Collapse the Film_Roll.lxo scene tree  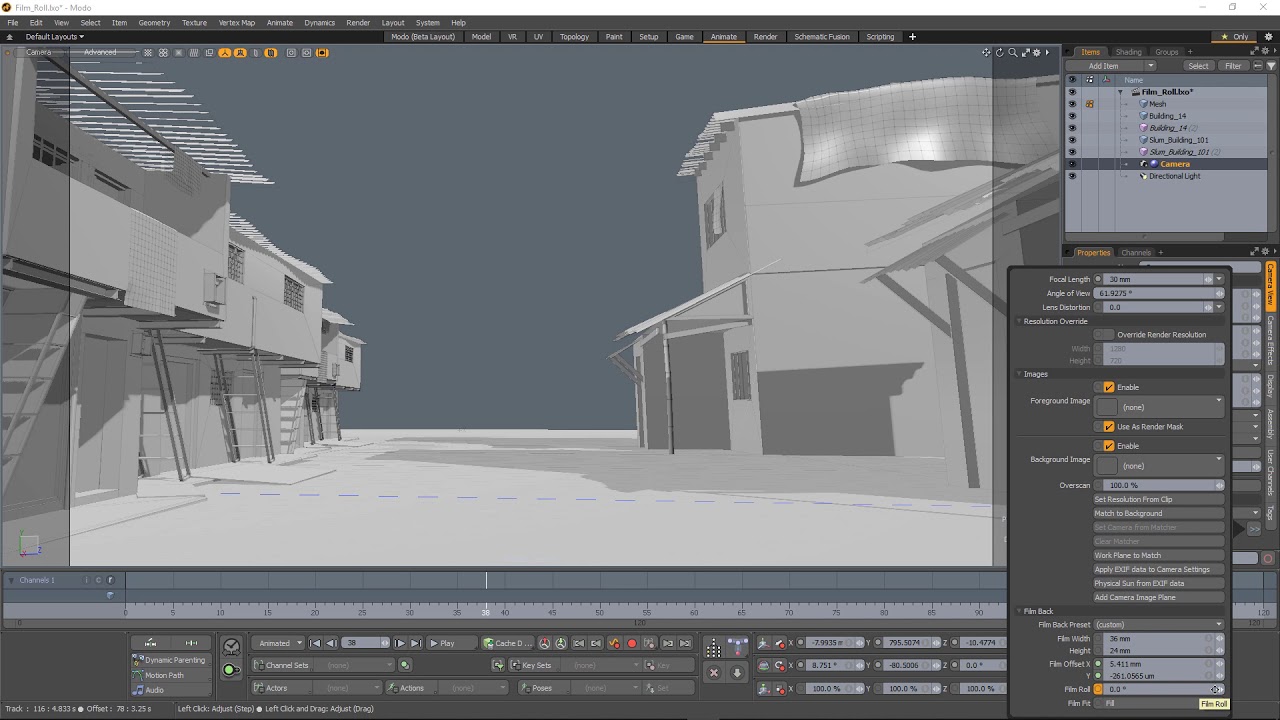click(x=1120, y=92)
